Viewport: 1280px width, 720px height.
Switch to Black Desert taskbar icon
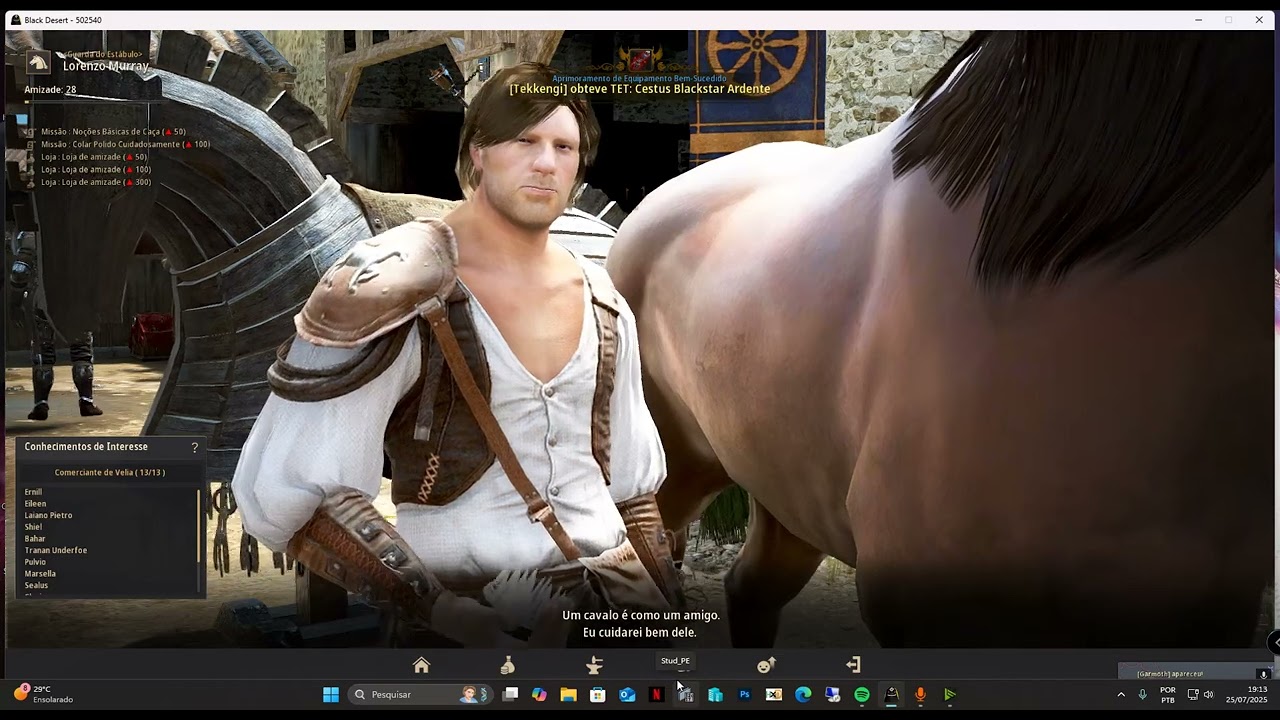(891, 694)
